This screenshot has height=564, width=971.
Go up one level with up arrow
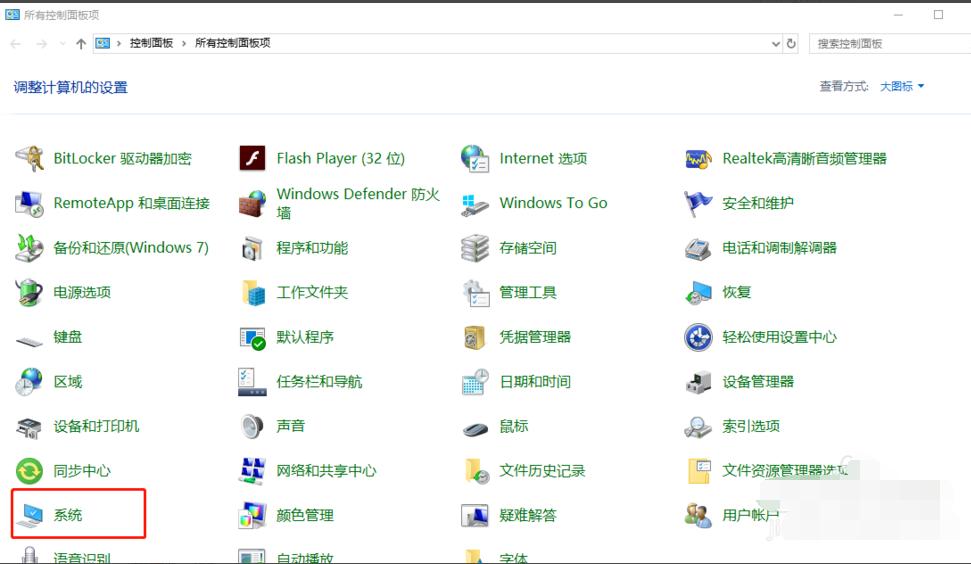point(81,43)
